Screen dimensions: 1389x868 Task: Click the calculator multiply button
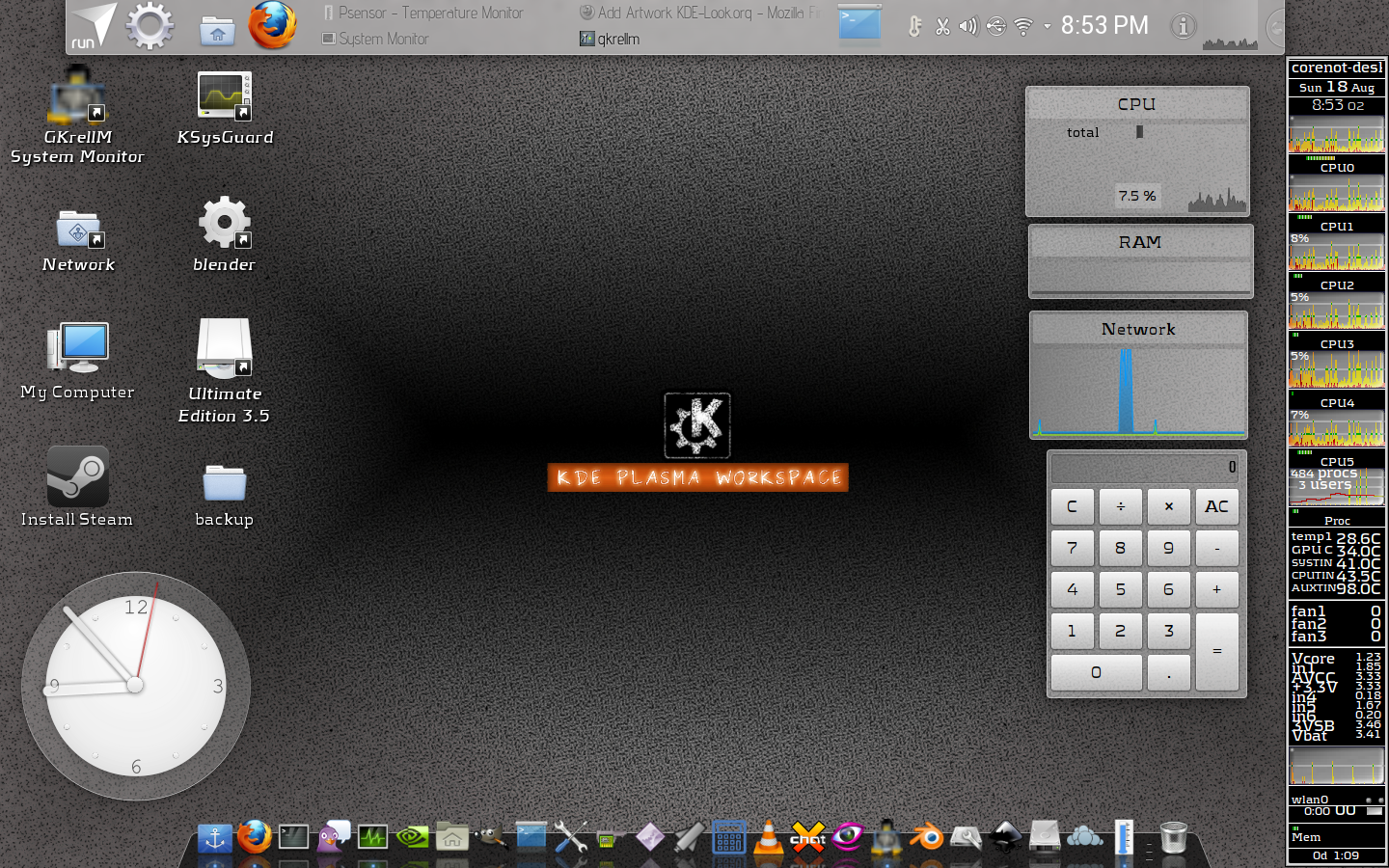1169,506
